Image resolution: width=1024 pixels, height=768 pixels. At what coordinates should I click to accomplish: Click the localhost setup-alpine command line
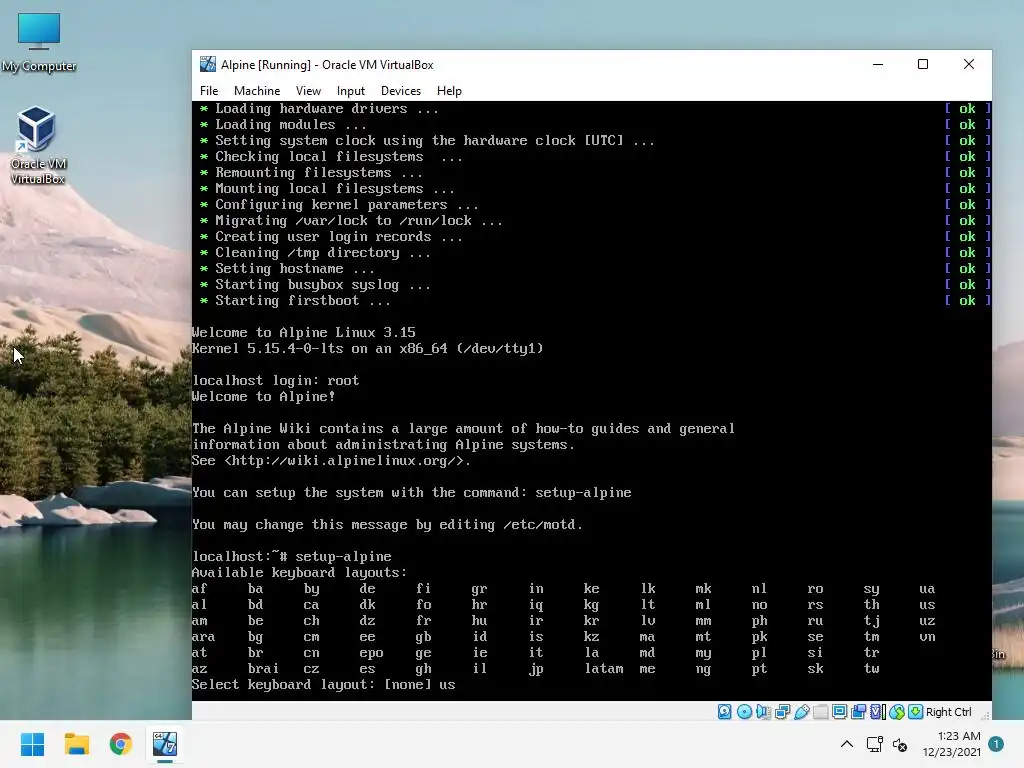coord(292,556)
